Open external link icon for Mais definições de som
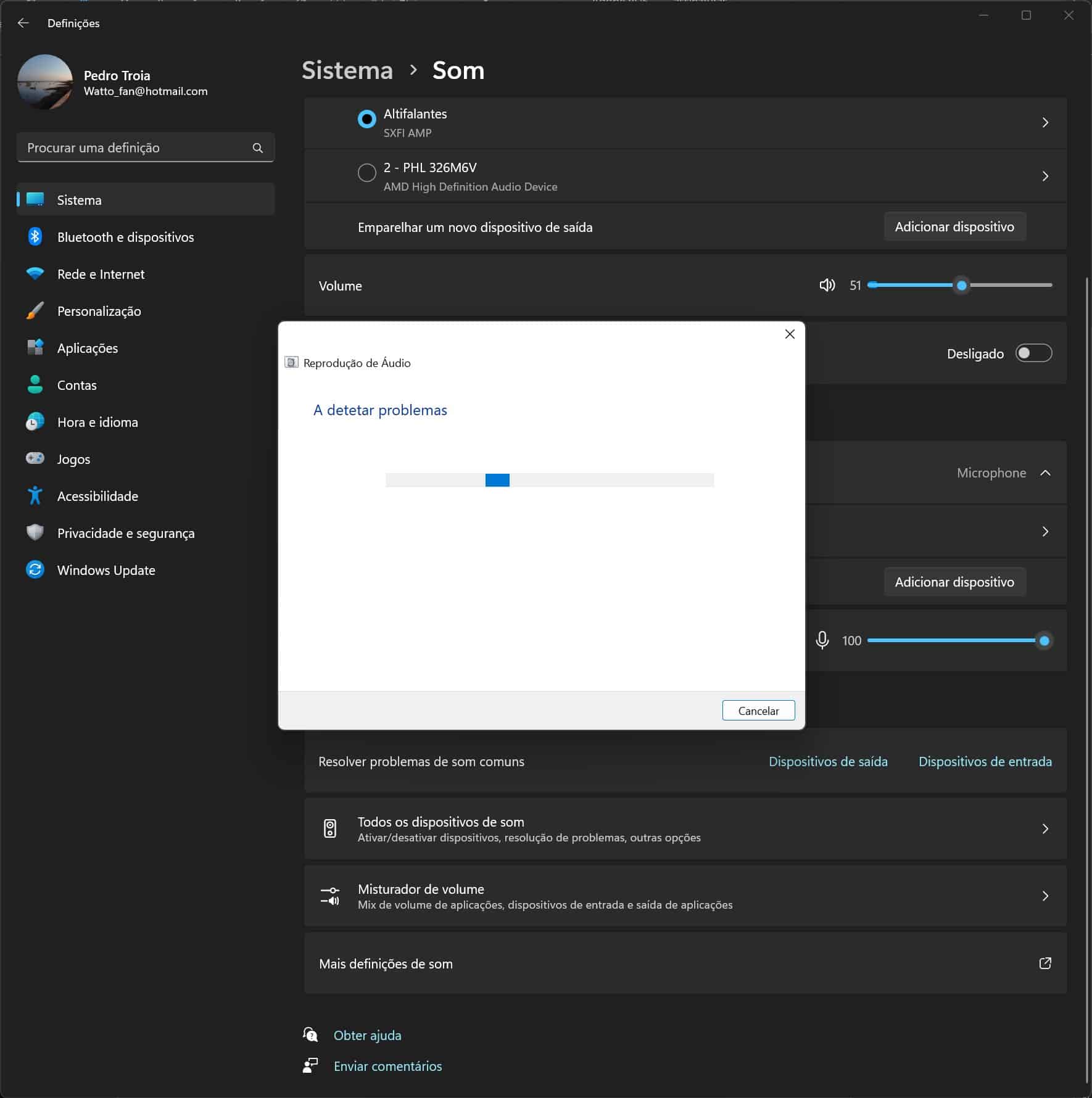 1044,964
